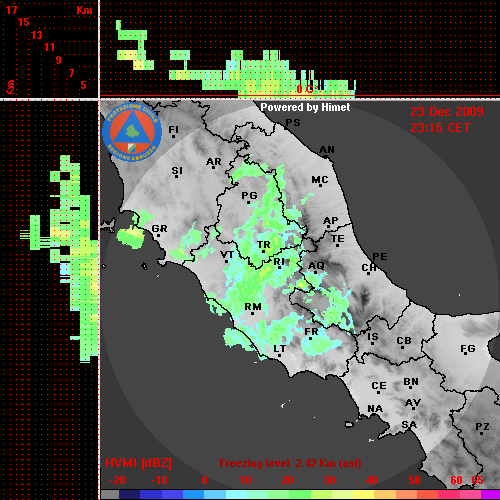Viewport: 500px width, 500px height.
Task: Click the CH city label
Action: [369, 268]
